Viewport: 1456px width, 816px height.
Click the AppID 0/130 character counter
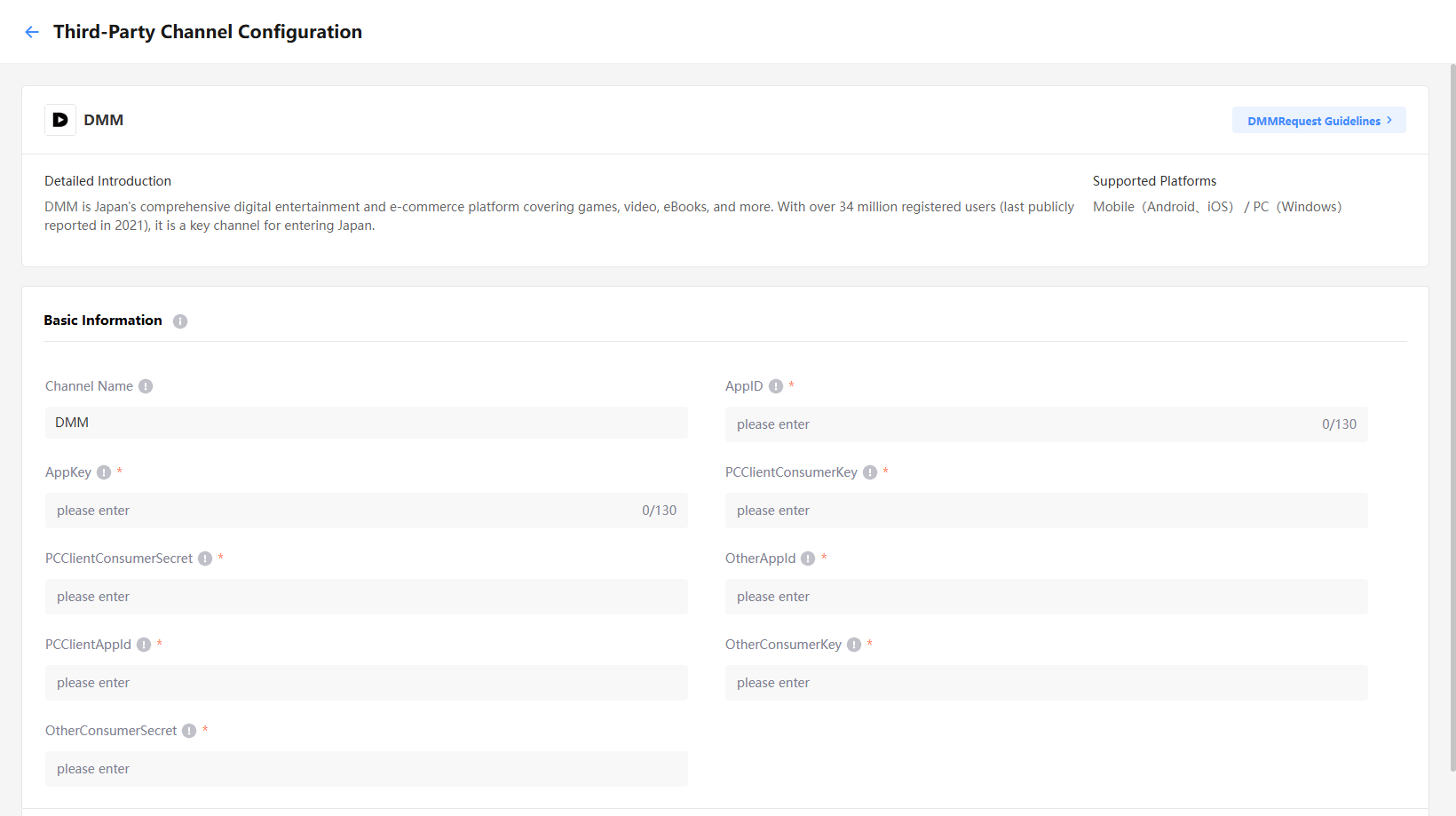point(1339,424)
